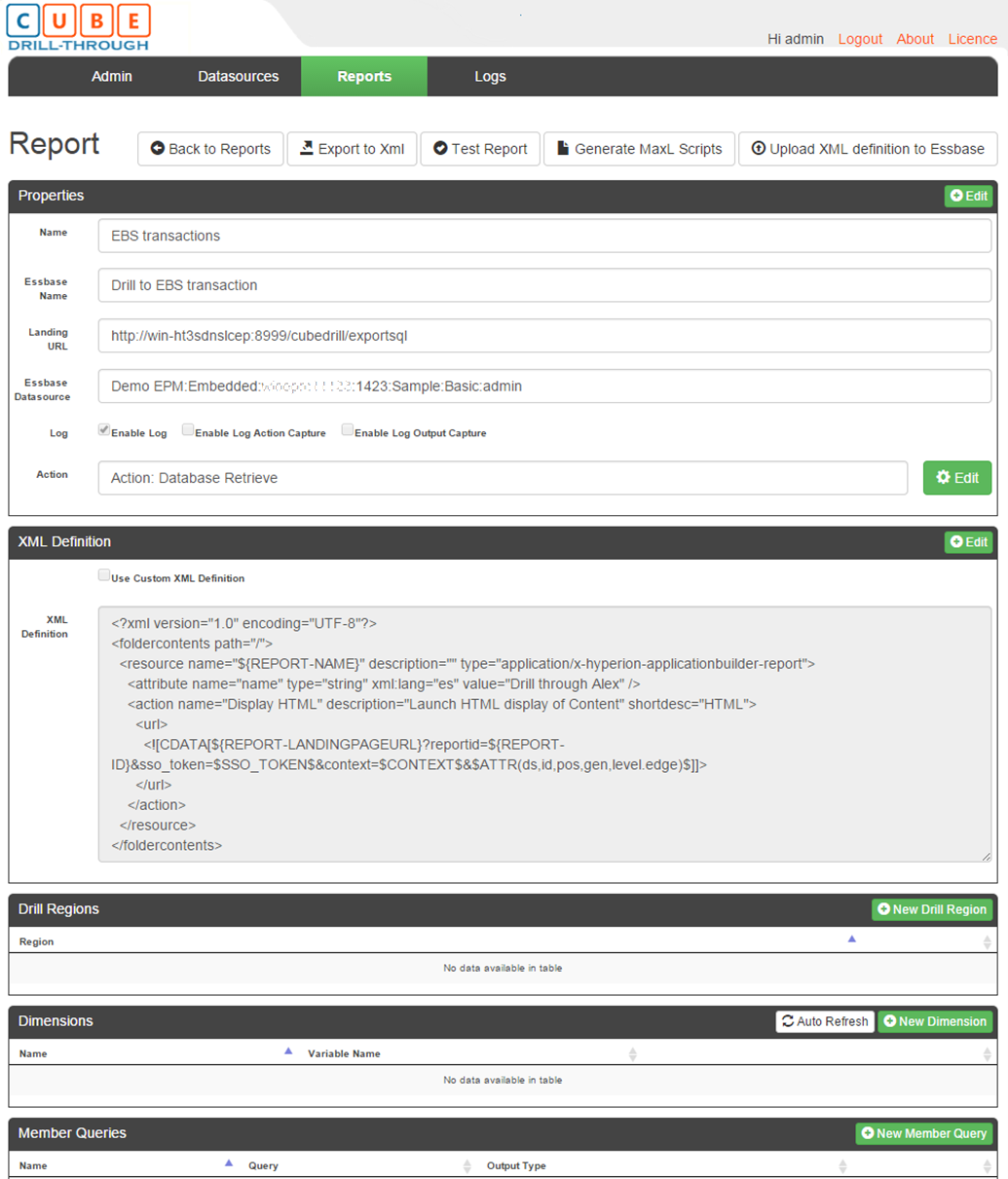Image resolution: width=1008 pixels, height=1179 pixels.
Task: Click the Upload XML definition upload icon
Action: [x=759, y=149]
